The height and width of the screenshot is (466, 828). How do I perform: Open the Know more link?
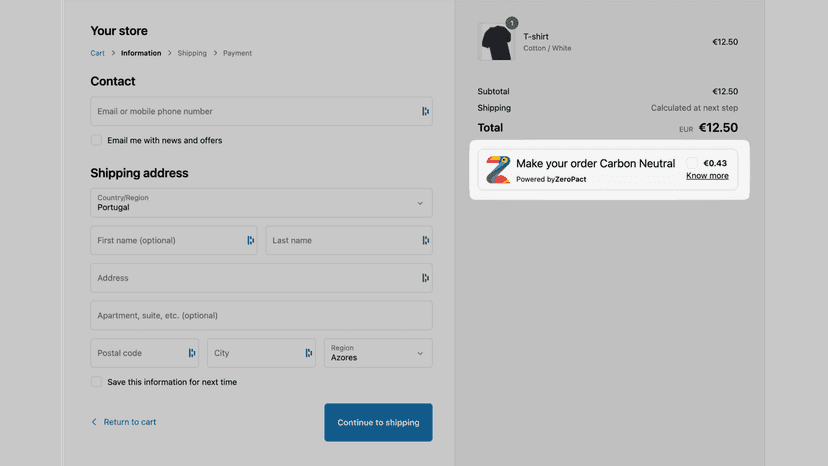tap(707, 176)
